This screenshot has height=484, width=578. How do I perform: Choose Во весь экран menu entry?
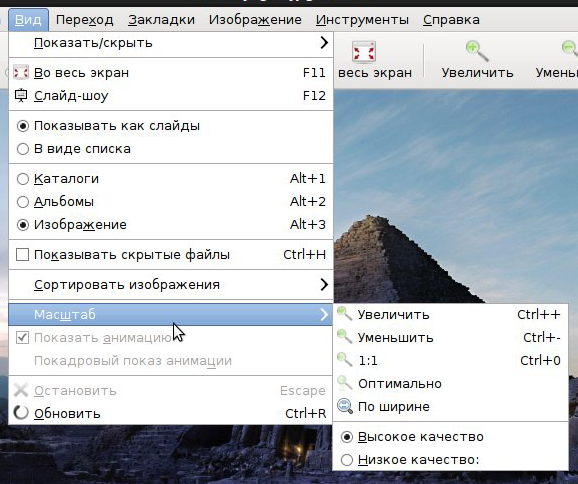pyautogui.click(x=171, y=73)
